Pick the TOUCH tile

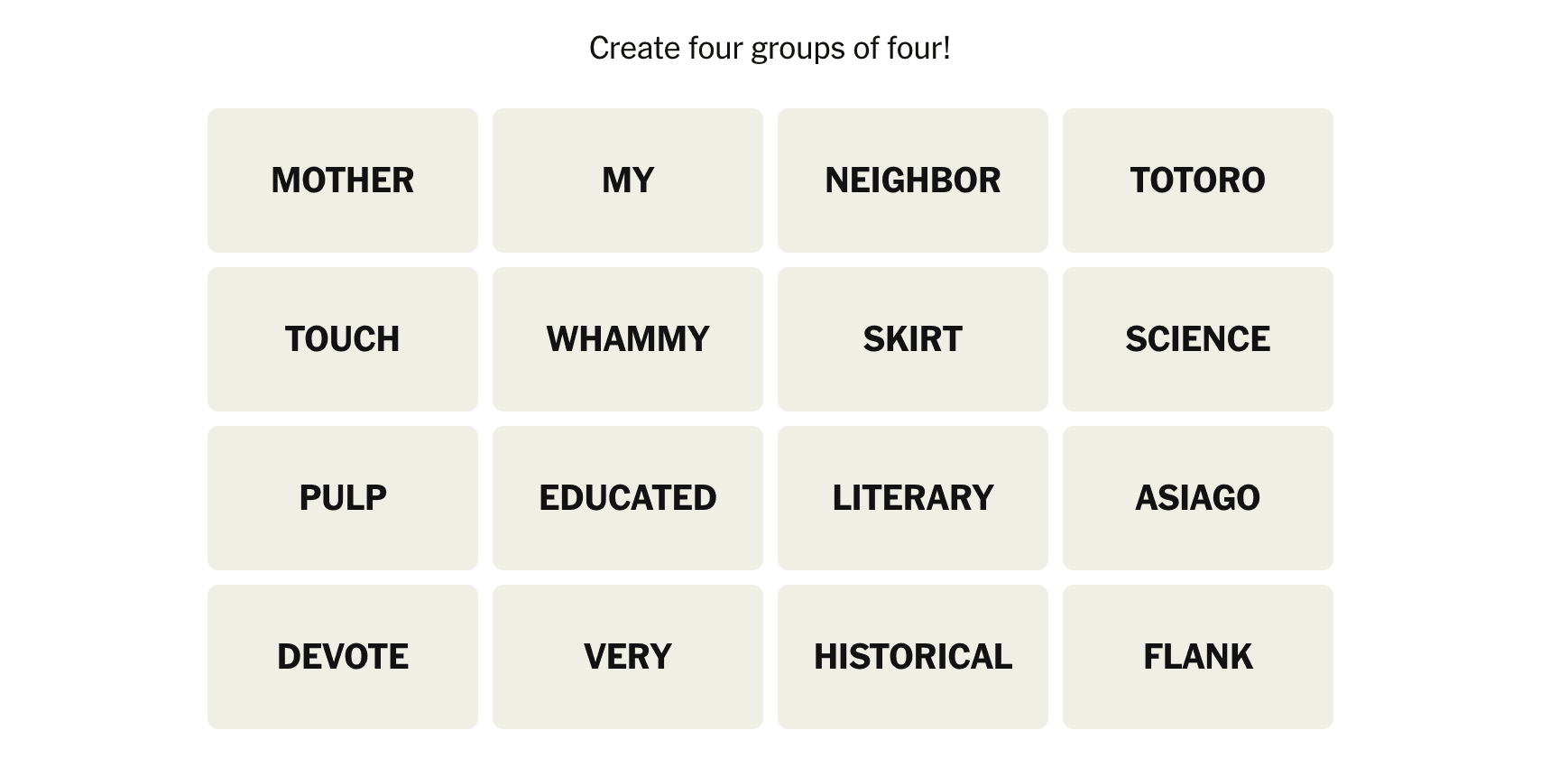[x=342, y=339]
